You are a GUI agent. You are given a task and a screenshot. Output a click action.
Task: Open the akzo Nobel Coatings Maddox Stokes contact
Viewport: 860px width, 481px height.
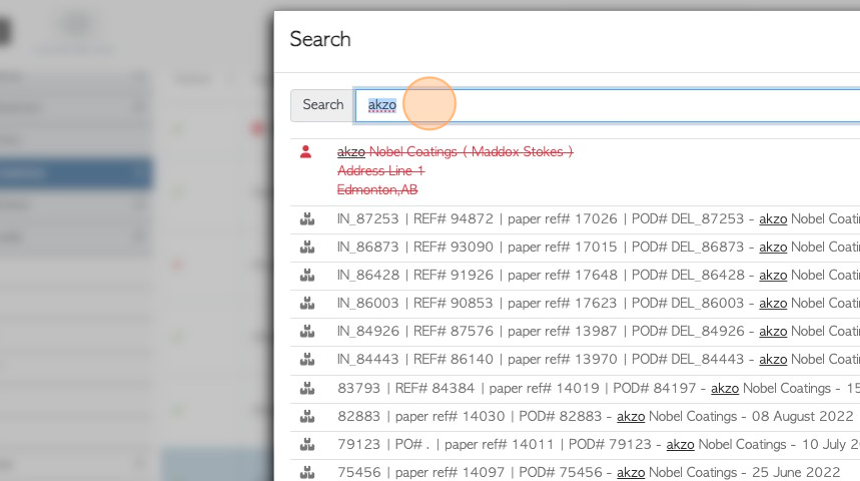(x=455, y=151)
